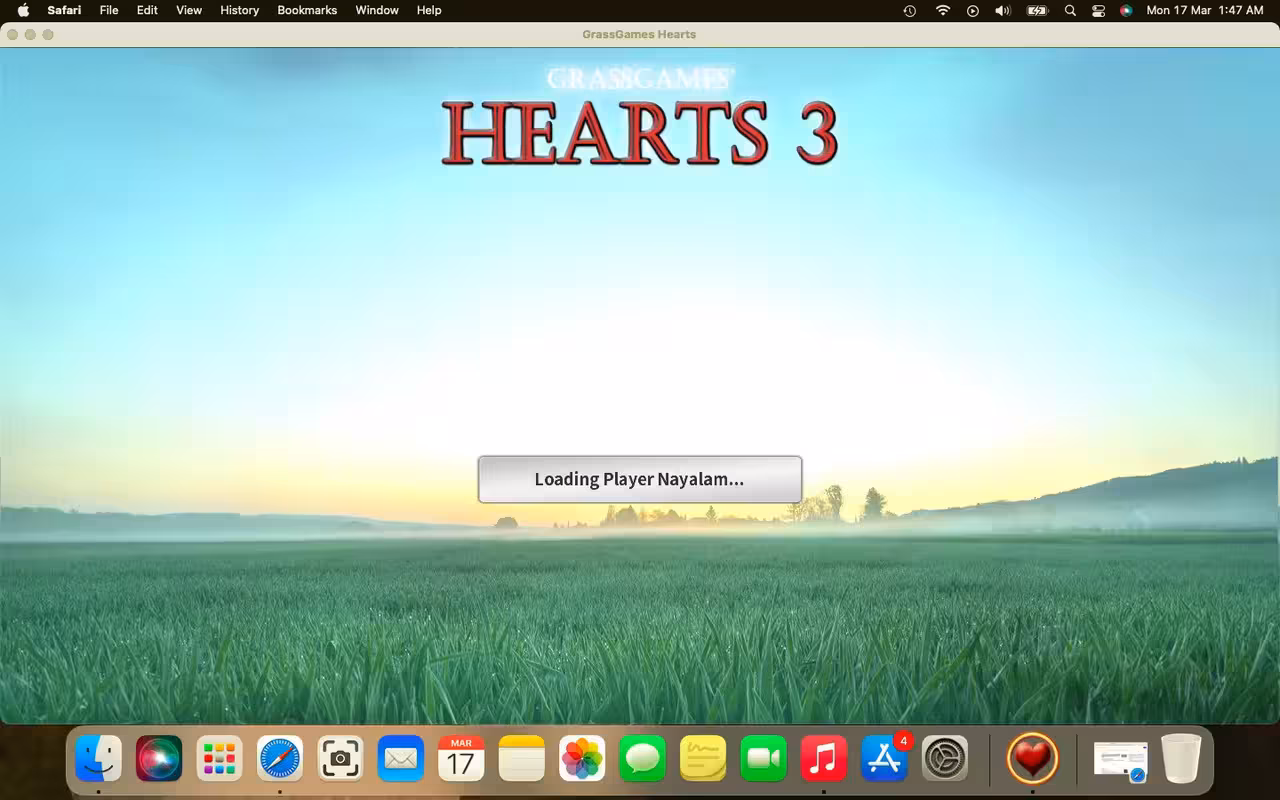Screen dimensions: 1280x800
Task: Open Control Center
Action: click(1098, 10)
